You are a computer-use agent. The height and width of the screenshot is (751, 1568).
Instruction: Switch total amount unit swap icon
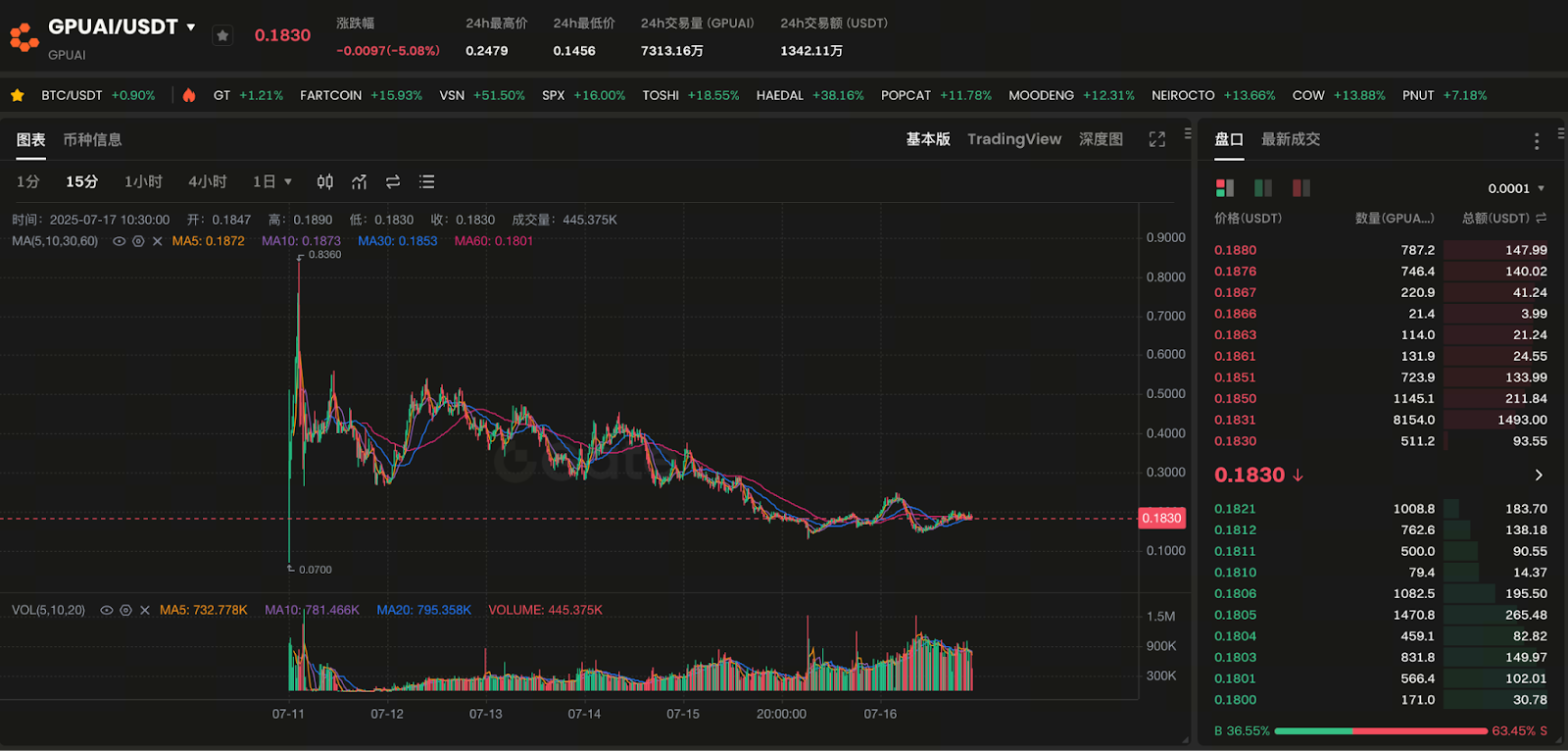(1541, 218)
